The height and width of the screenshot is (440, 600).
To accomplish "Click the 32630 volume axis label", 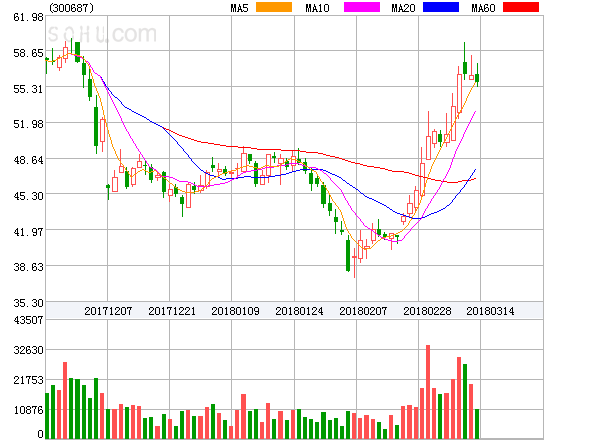I will (29, 350).
